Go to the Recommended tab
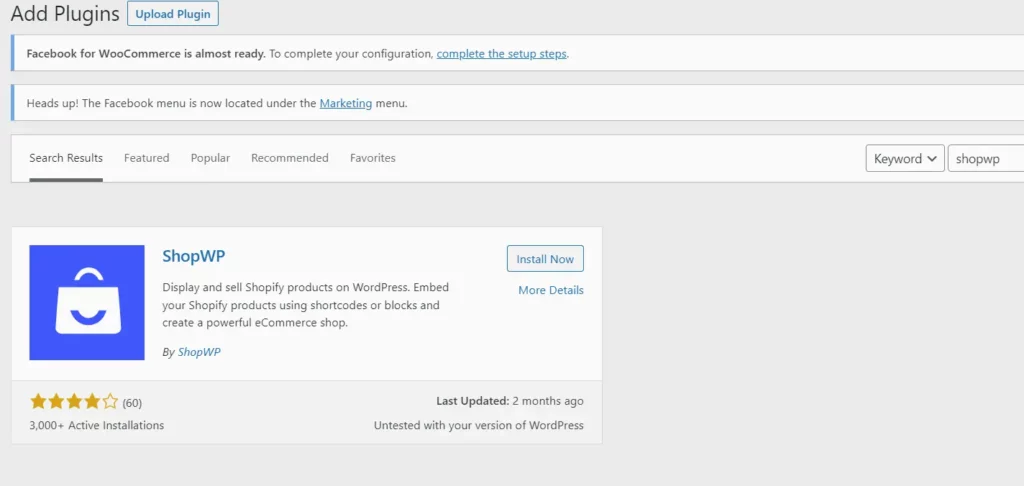Viewport: 1024px width, 486px height. tap(290, 158)
